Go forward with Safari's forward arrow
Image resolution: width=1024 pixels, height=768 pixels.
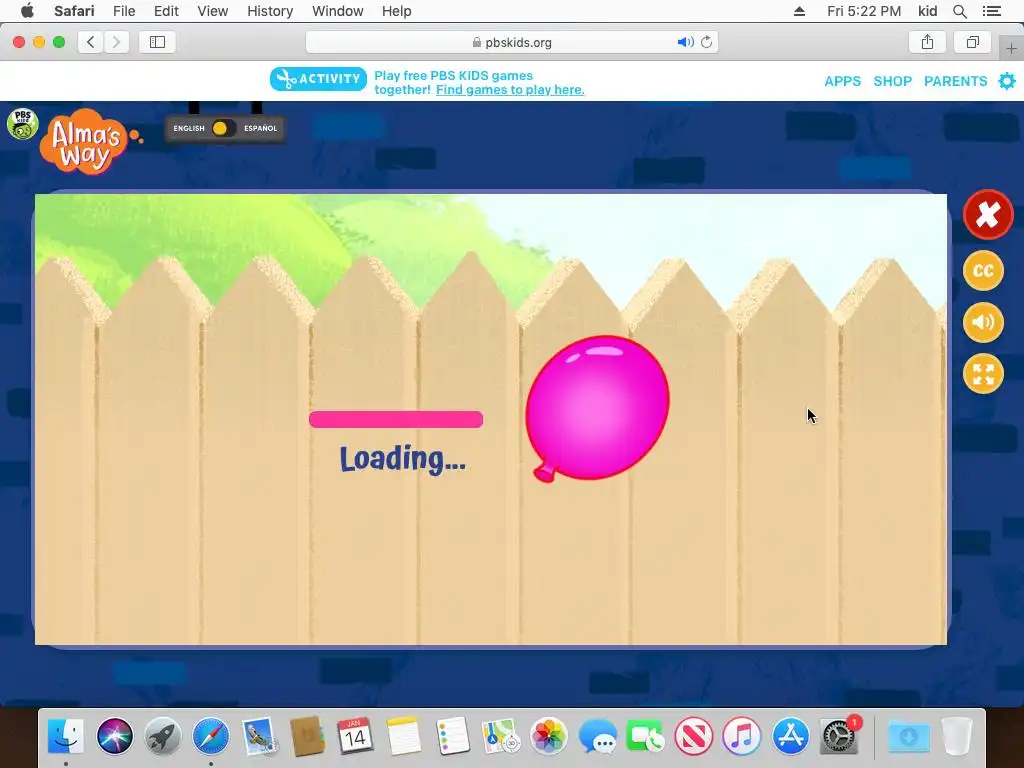point(116,42)
